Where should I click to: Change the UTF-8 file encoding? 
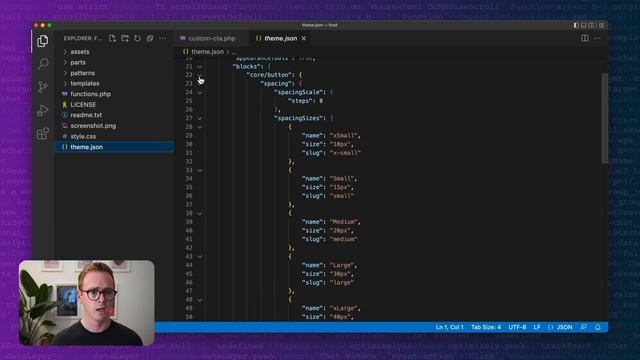[517, 327]
